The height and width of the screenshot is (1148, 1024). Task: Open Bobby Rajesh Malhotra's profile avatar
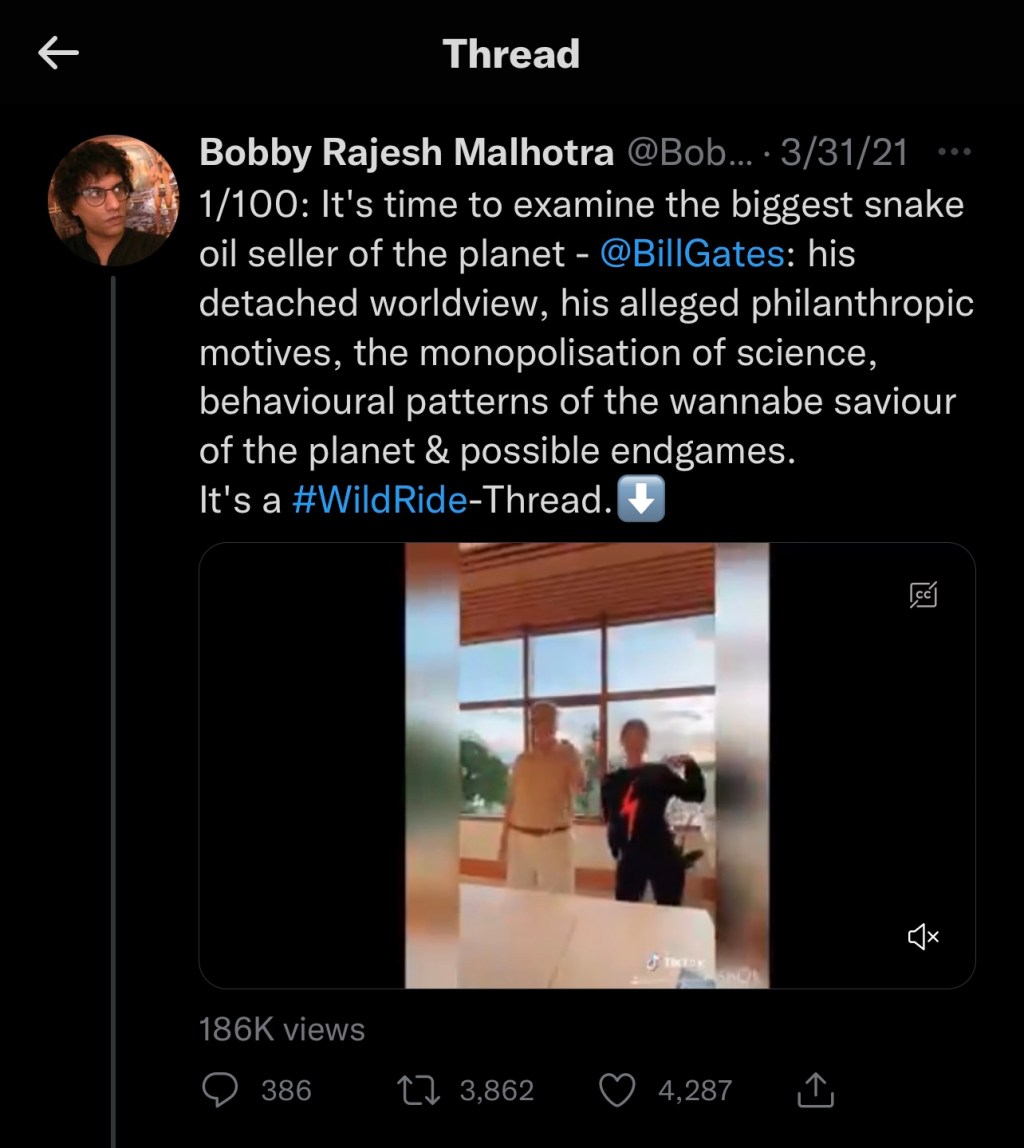pyautogui.click(x=113, y=199)
